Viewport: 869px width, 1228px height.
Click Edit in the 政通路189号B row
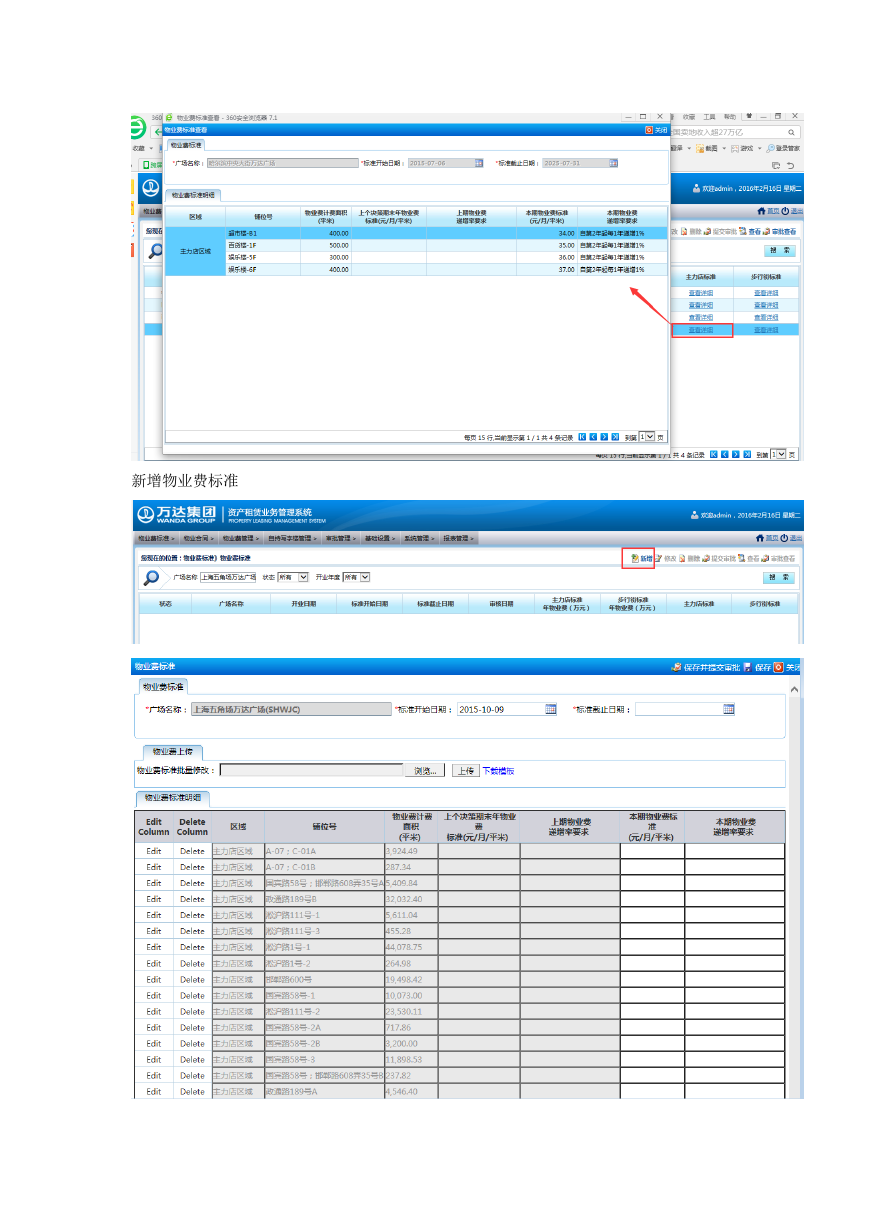[x=153, y=899]
